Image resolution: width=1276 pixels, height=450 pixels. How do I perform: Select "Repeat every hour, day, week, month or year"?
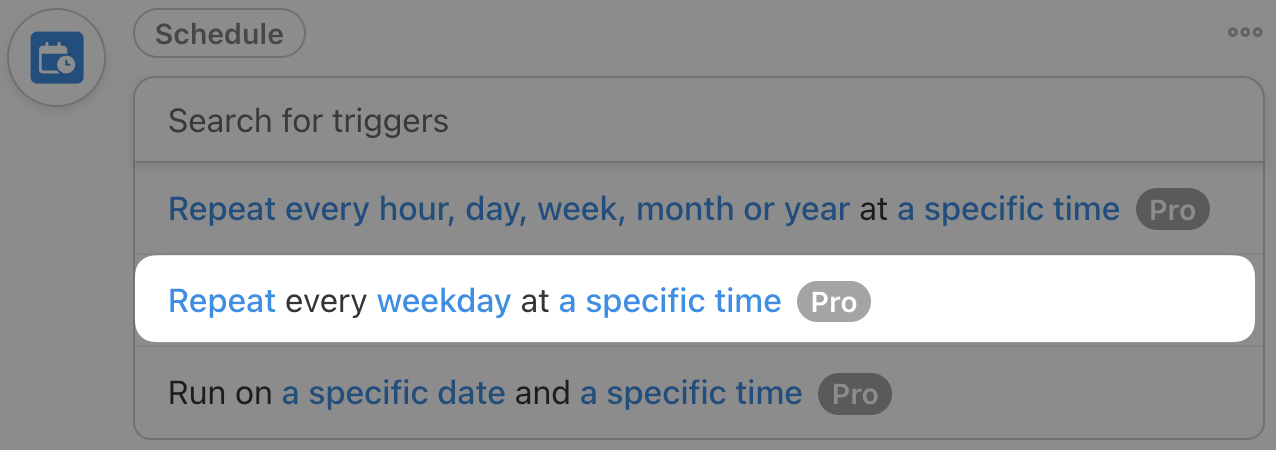(x=509, y=210)
